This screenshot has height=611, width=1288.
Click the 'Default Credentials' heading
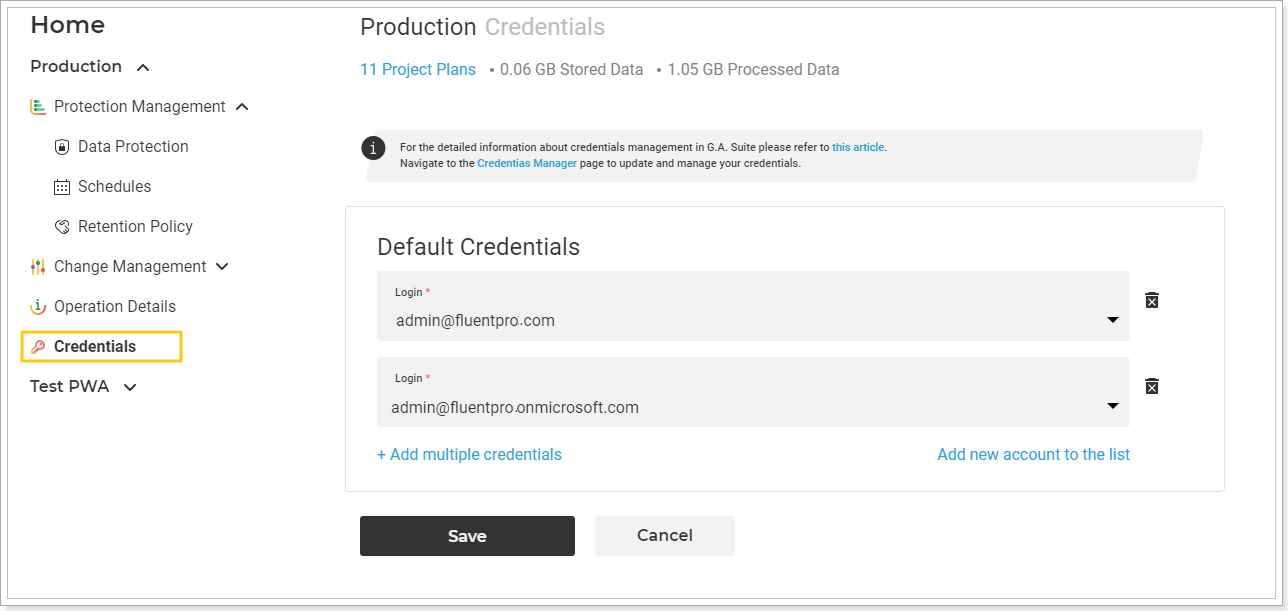coord(478,247)
